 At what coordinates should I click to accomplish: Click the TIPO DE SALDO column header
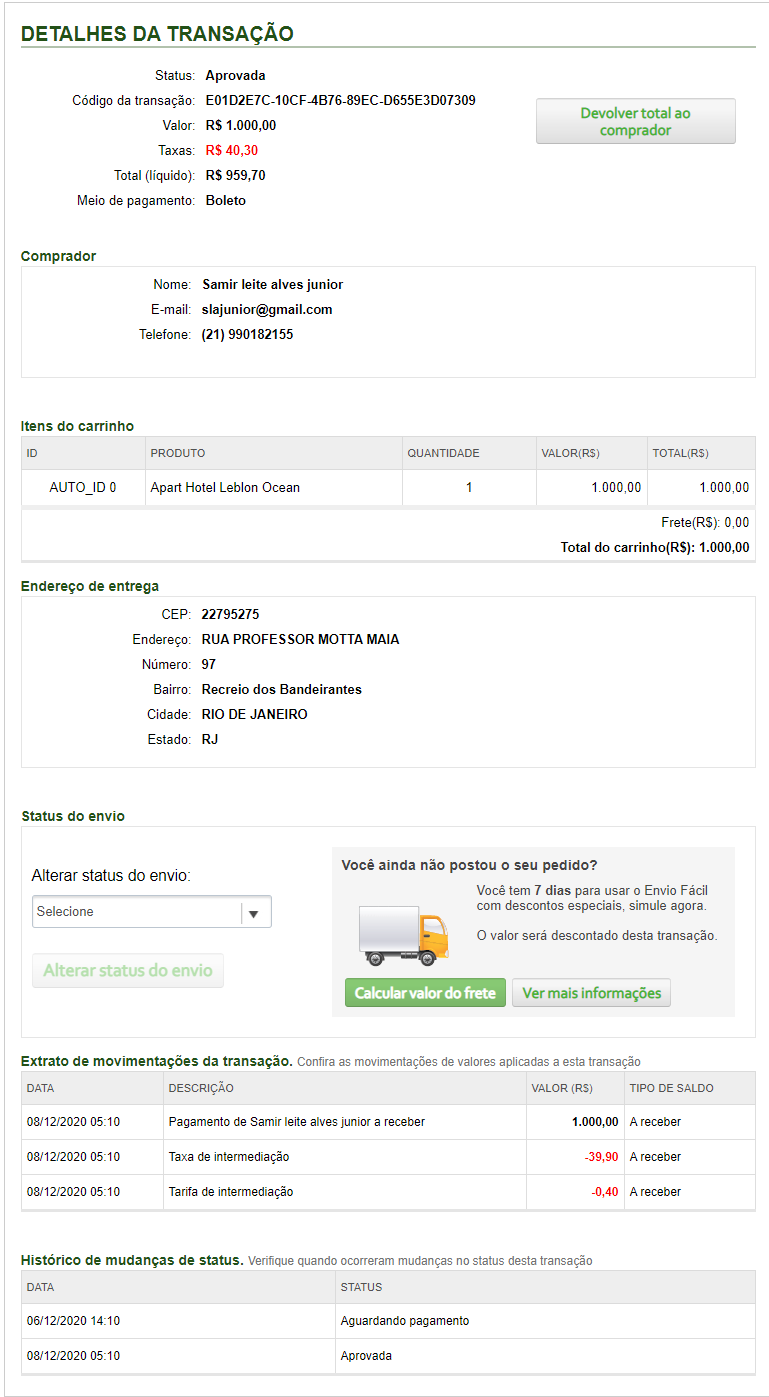tap(672, 1088)
